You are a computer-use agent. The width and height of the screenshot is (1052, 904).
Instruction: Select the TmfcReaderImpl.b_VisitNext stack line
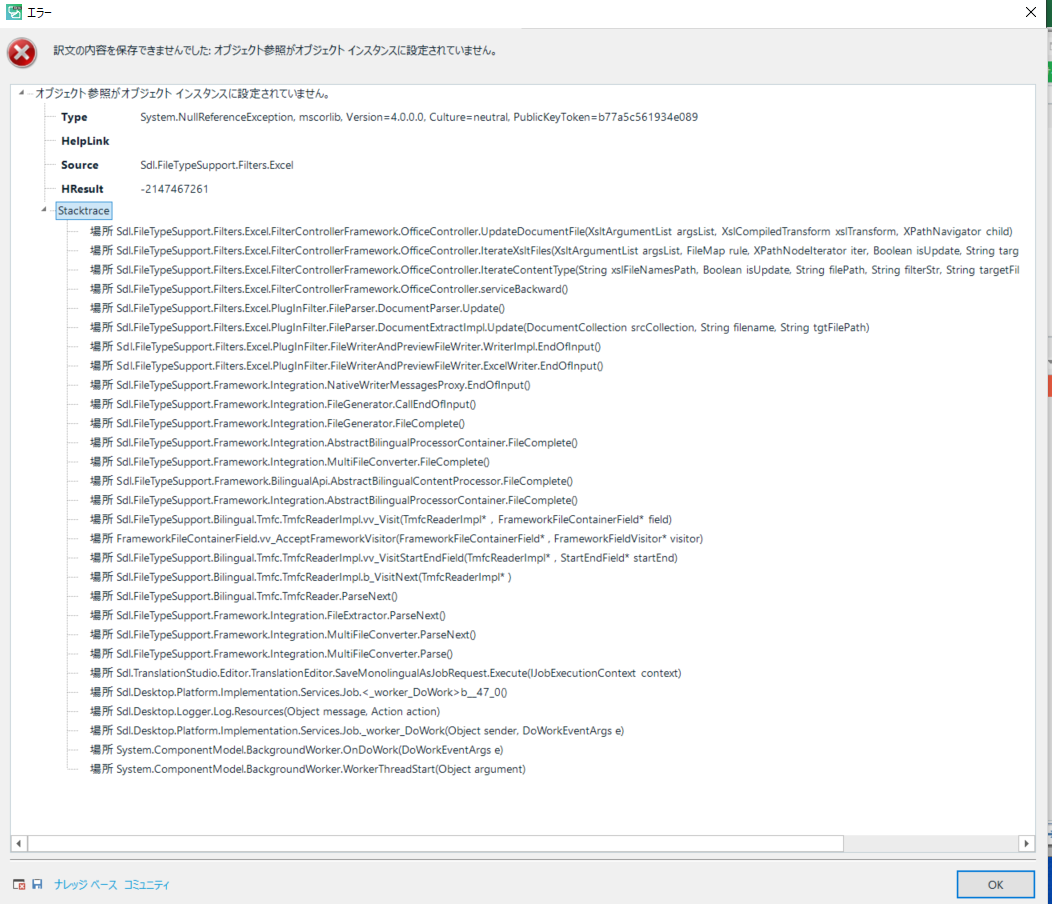[301, 577]
